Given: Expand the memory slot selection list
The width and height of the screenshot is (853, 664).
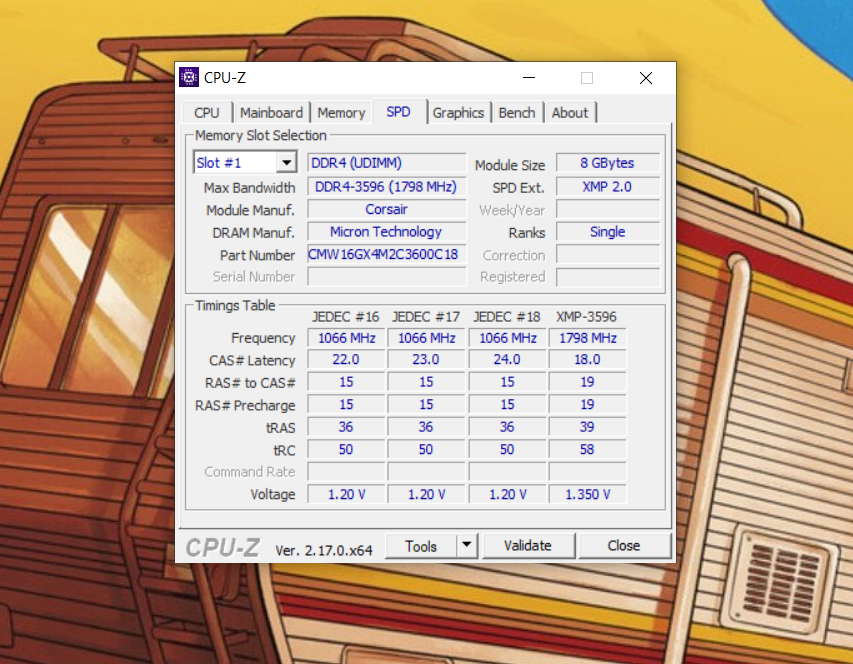Looking at the screenshot, I should pos(287,161).
